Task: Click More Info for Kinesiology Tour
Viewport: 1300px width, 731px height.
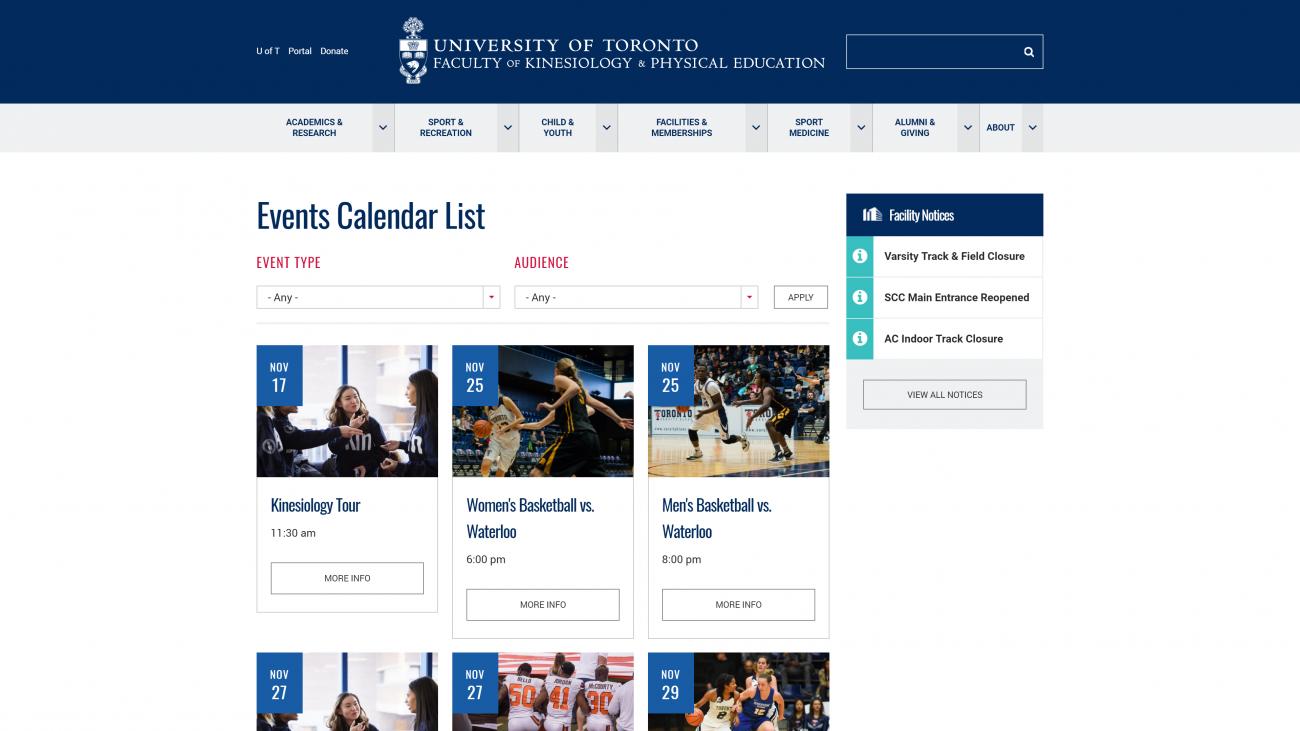Action: pos(347,578)
